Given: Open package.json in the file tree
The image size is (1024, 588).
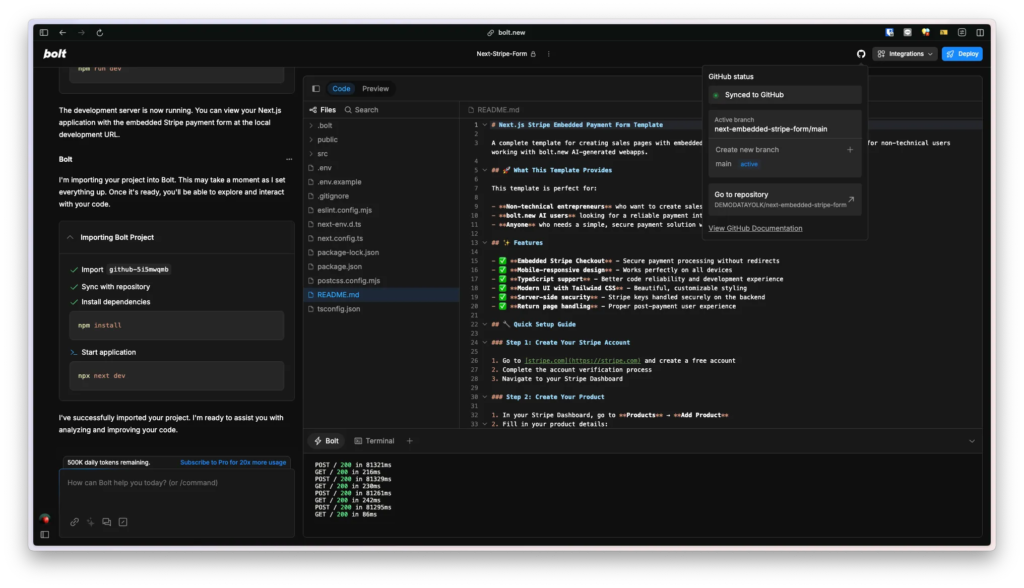Looking at the screenshot, I should tap(340, 267).
